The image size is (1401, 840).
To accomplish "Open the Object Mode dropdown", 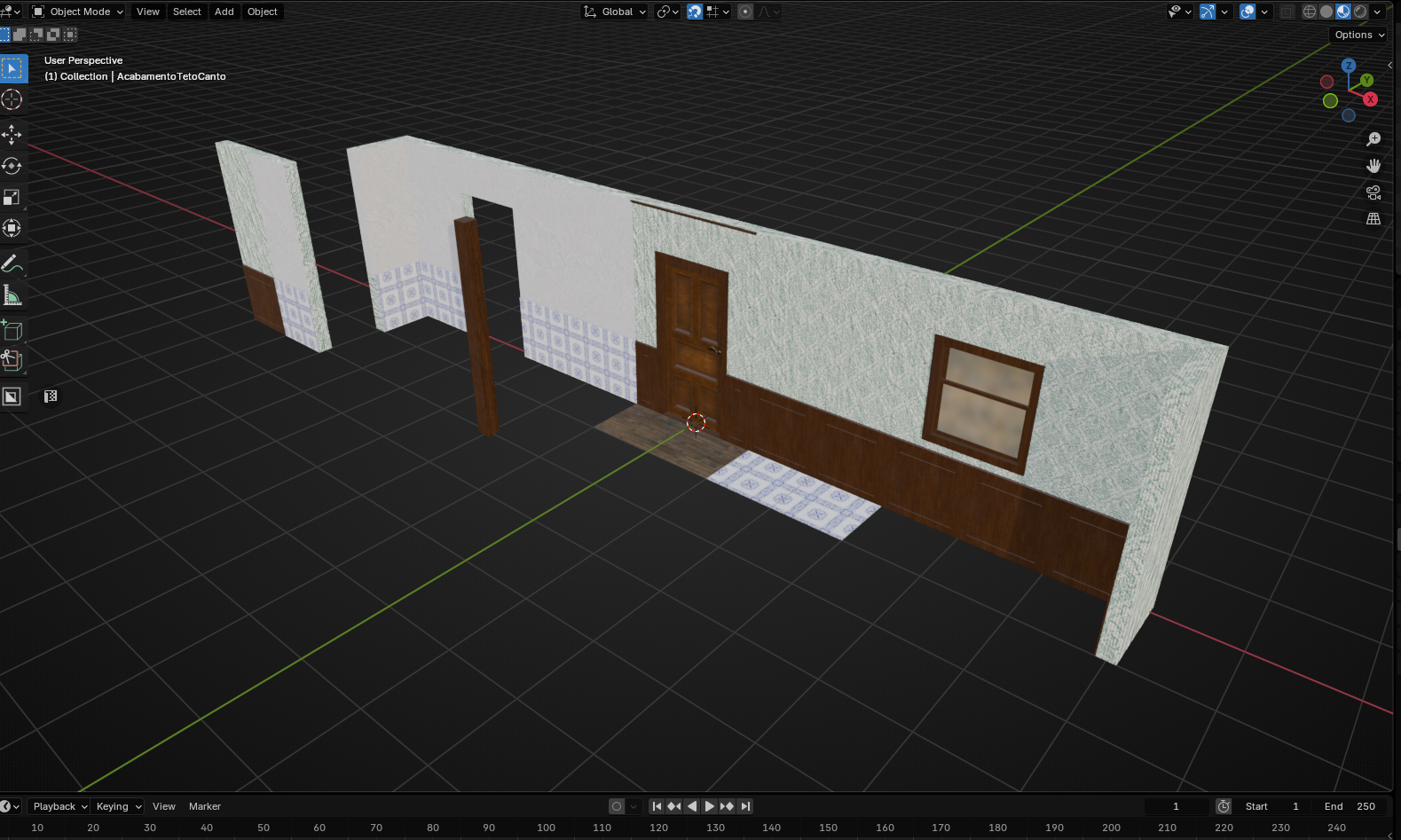I will 77,12.
